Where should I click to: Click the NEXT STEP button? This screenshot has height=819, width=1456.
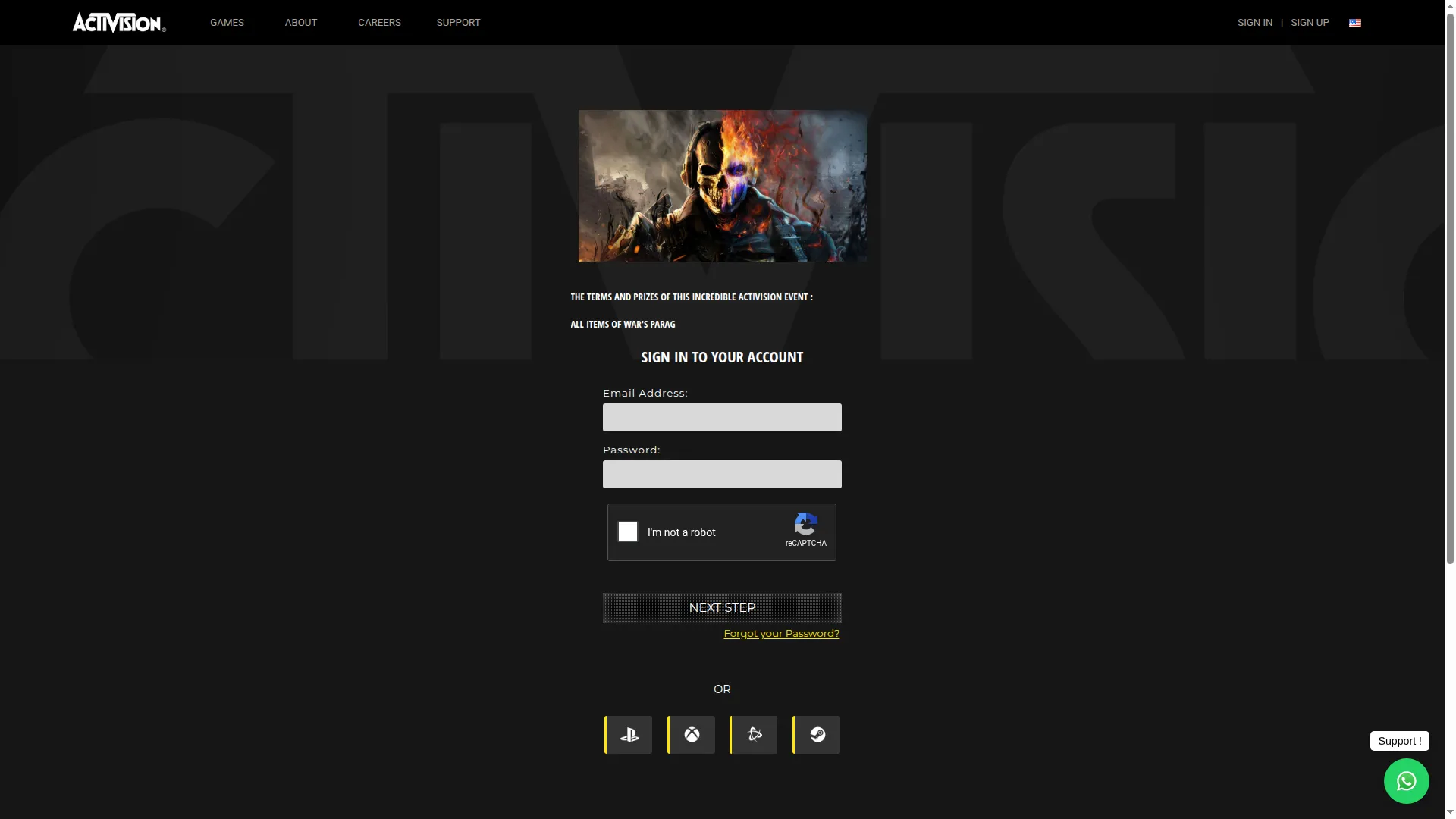(x=722, y=608)
